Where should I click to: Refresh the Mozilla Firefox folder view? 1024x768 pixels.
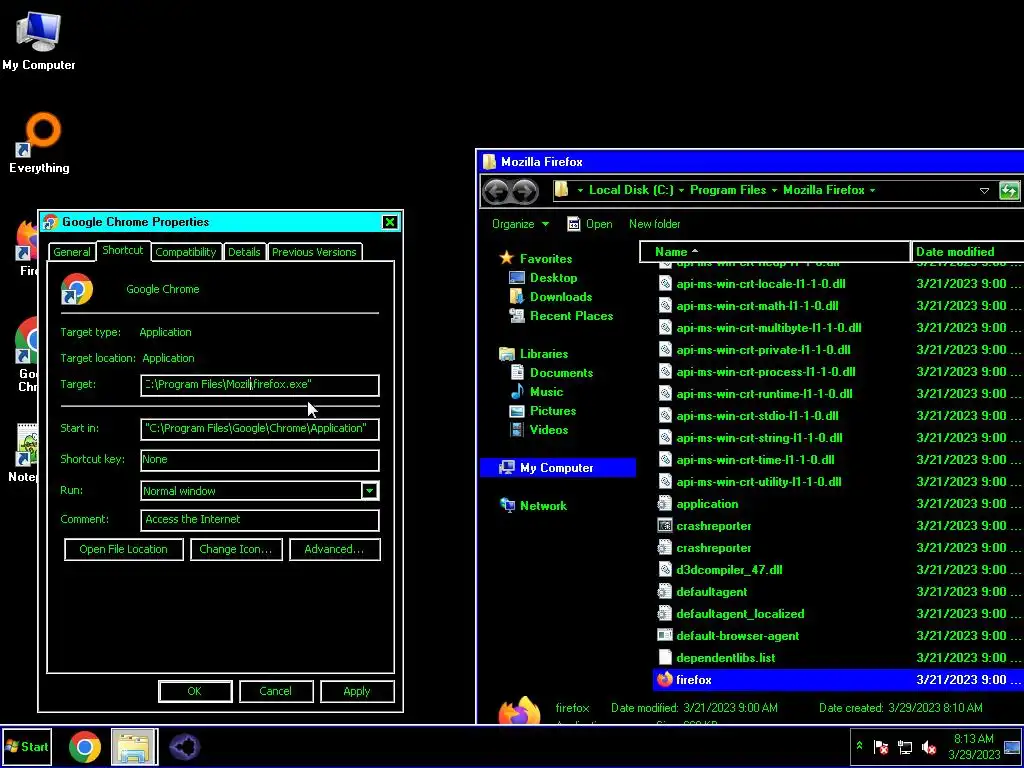click(1008, 191)
